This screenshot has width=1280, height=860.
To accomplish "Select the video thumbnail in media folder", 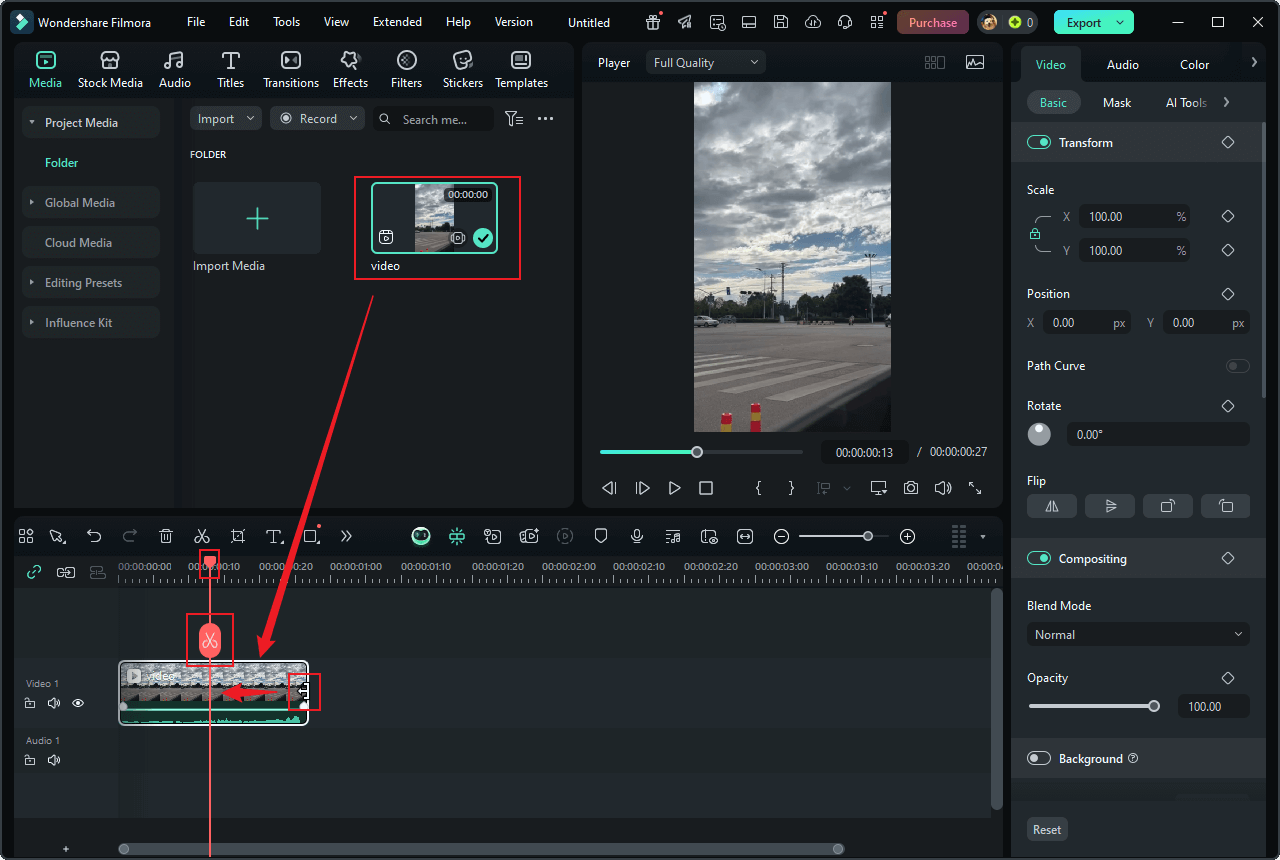I will pyautogui.click(x=434, y=218).
